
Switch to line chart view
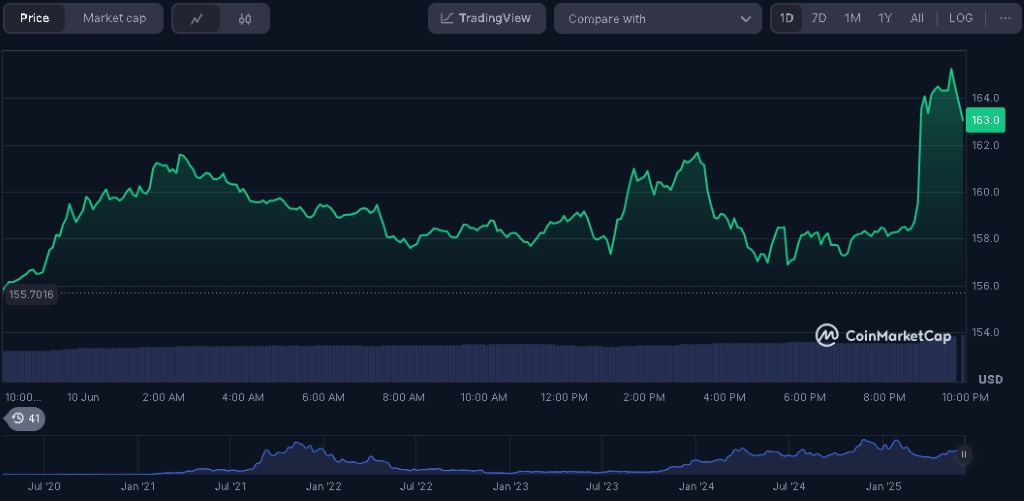click(x=197, y=18)
